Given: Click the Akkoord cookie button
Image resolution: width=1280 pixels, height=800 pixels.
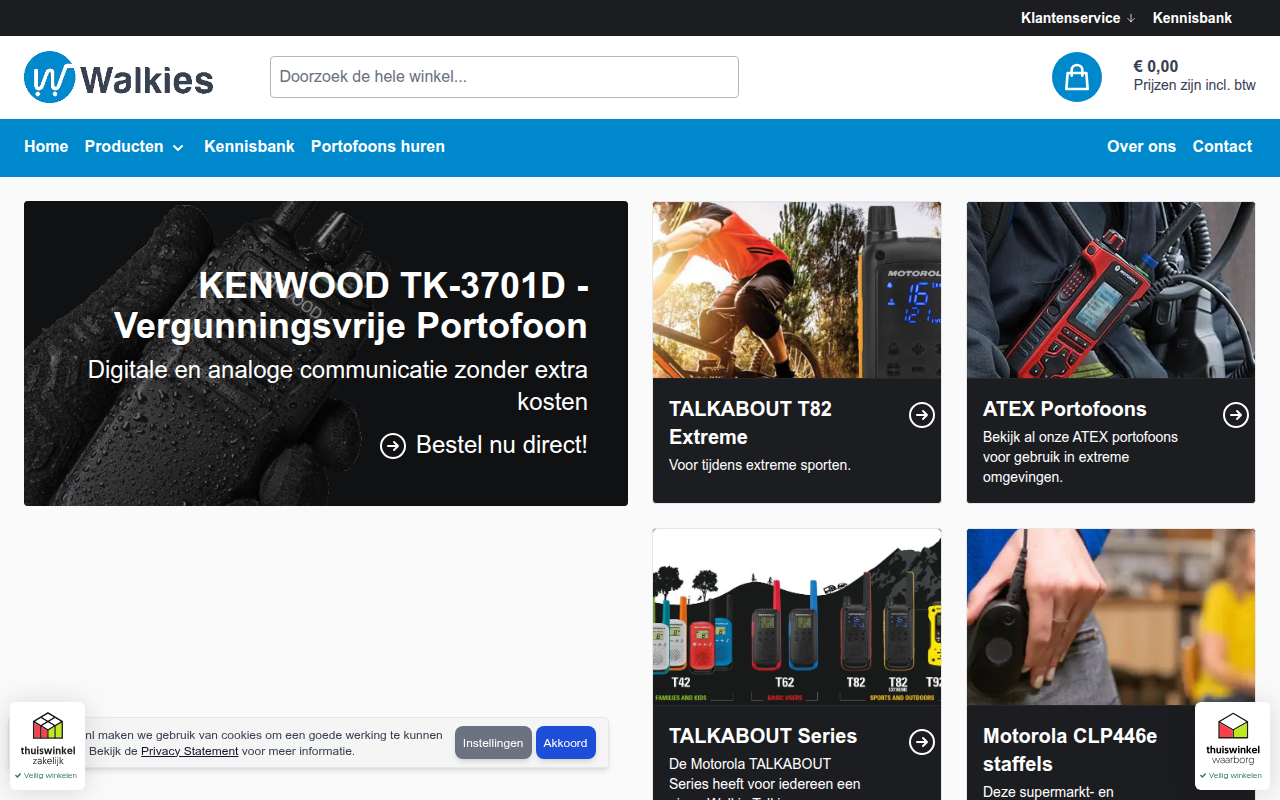Looking at the screenshot, I should [566, 743].
